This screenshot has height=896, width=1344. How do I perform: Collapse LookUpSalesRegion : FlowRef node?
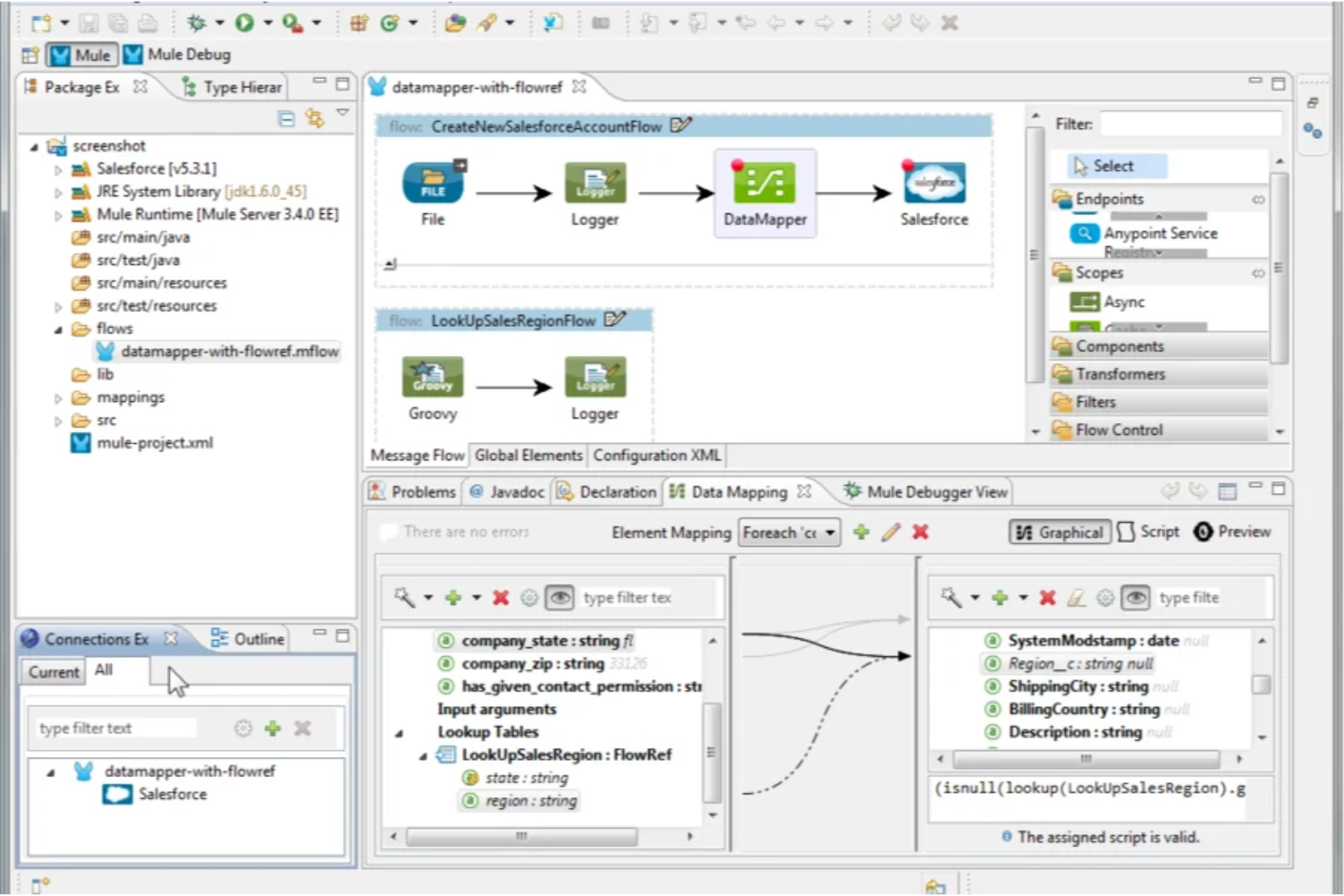click(x=423, y=755)
